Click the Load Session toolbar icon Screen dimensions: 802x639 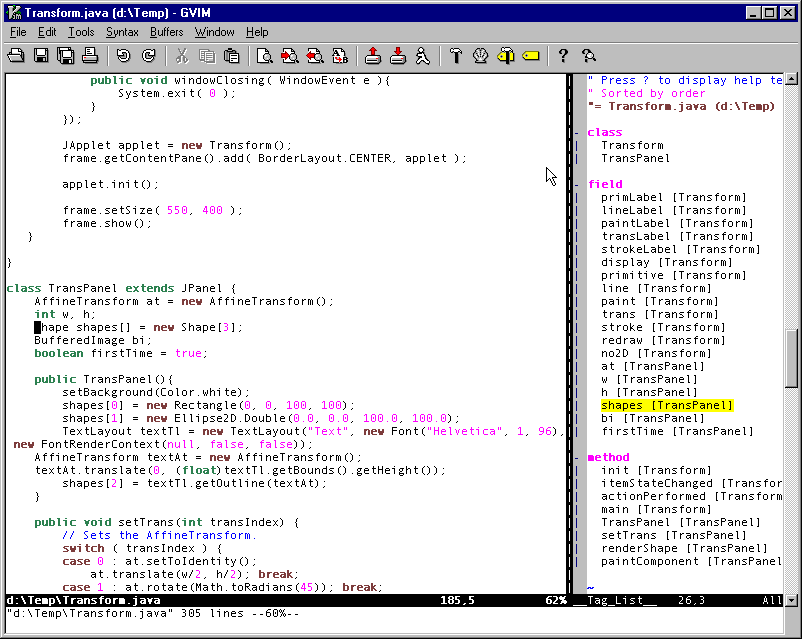[372, 56]
